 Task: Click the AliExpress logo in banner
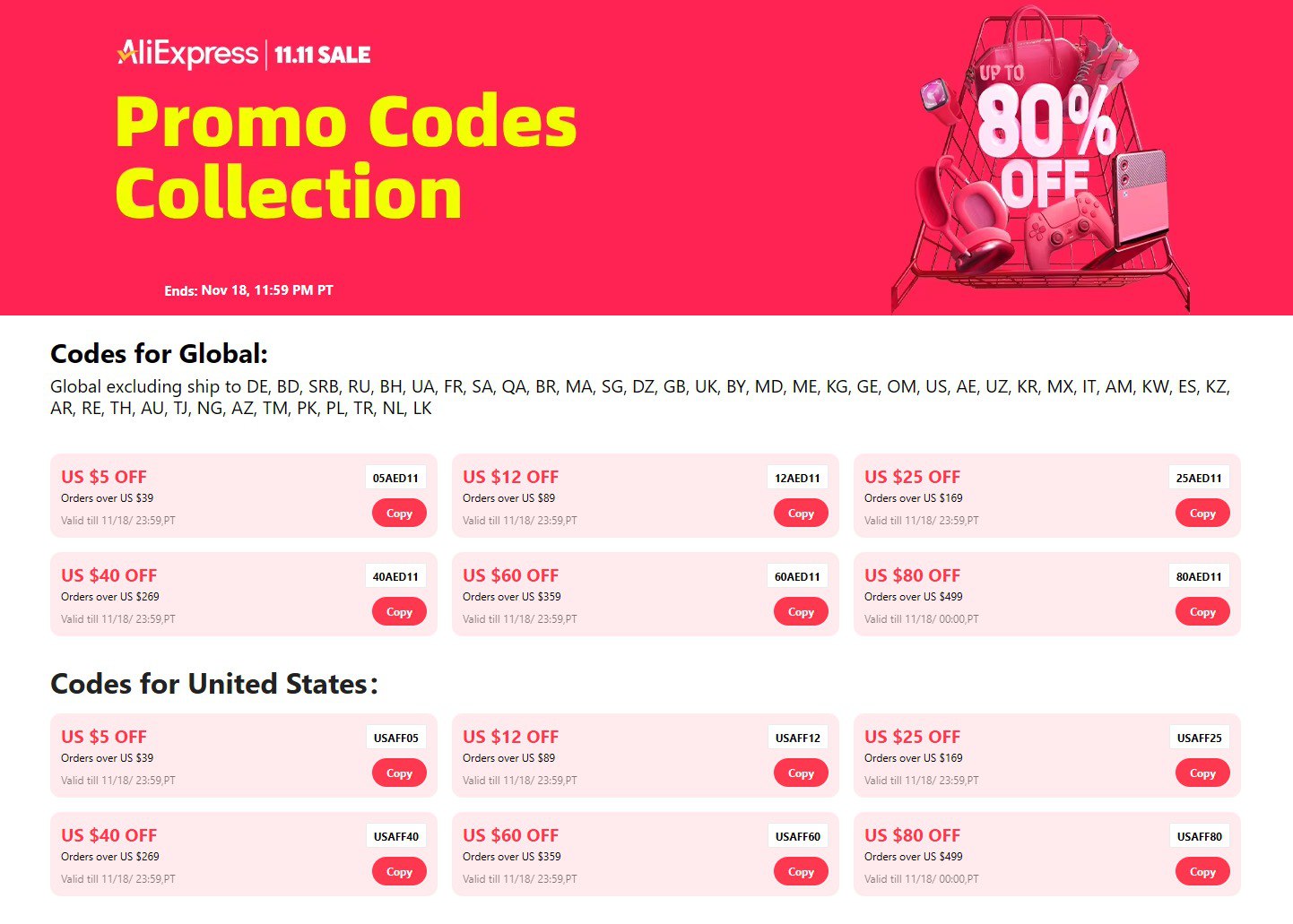point(188,54)
